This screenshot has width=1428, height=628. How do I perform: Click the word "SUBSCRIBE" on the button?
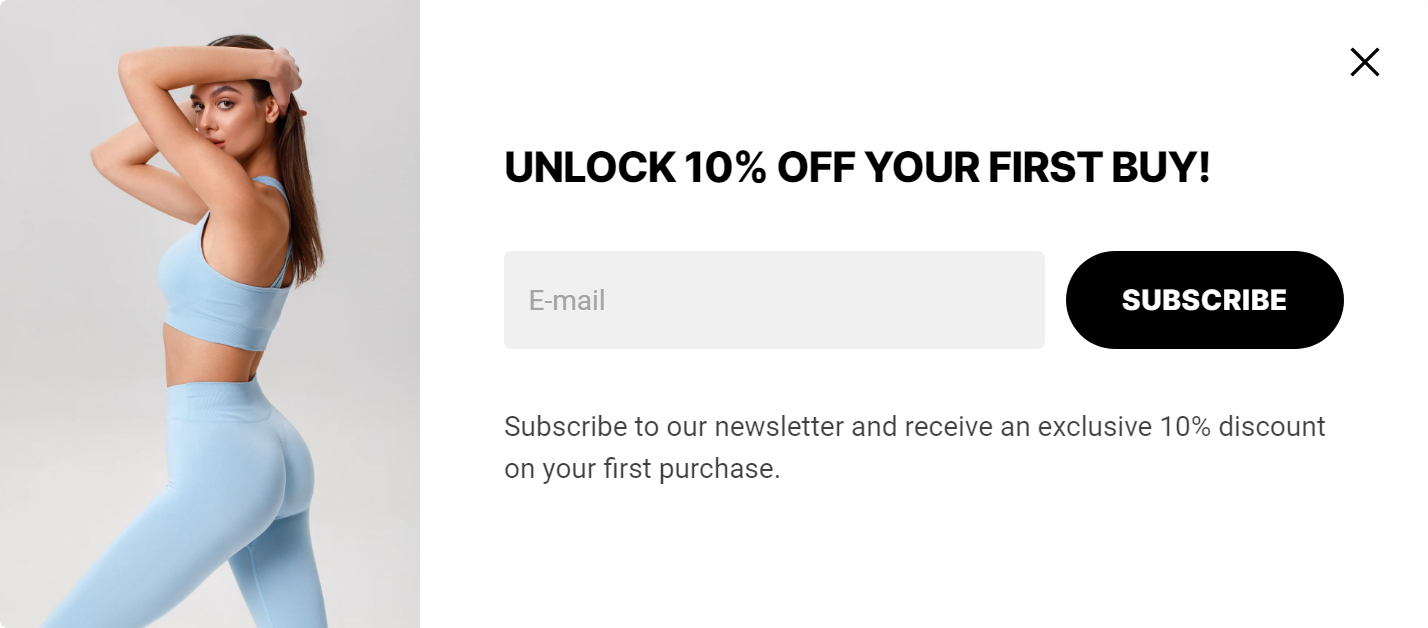(x=1204, y=300)
